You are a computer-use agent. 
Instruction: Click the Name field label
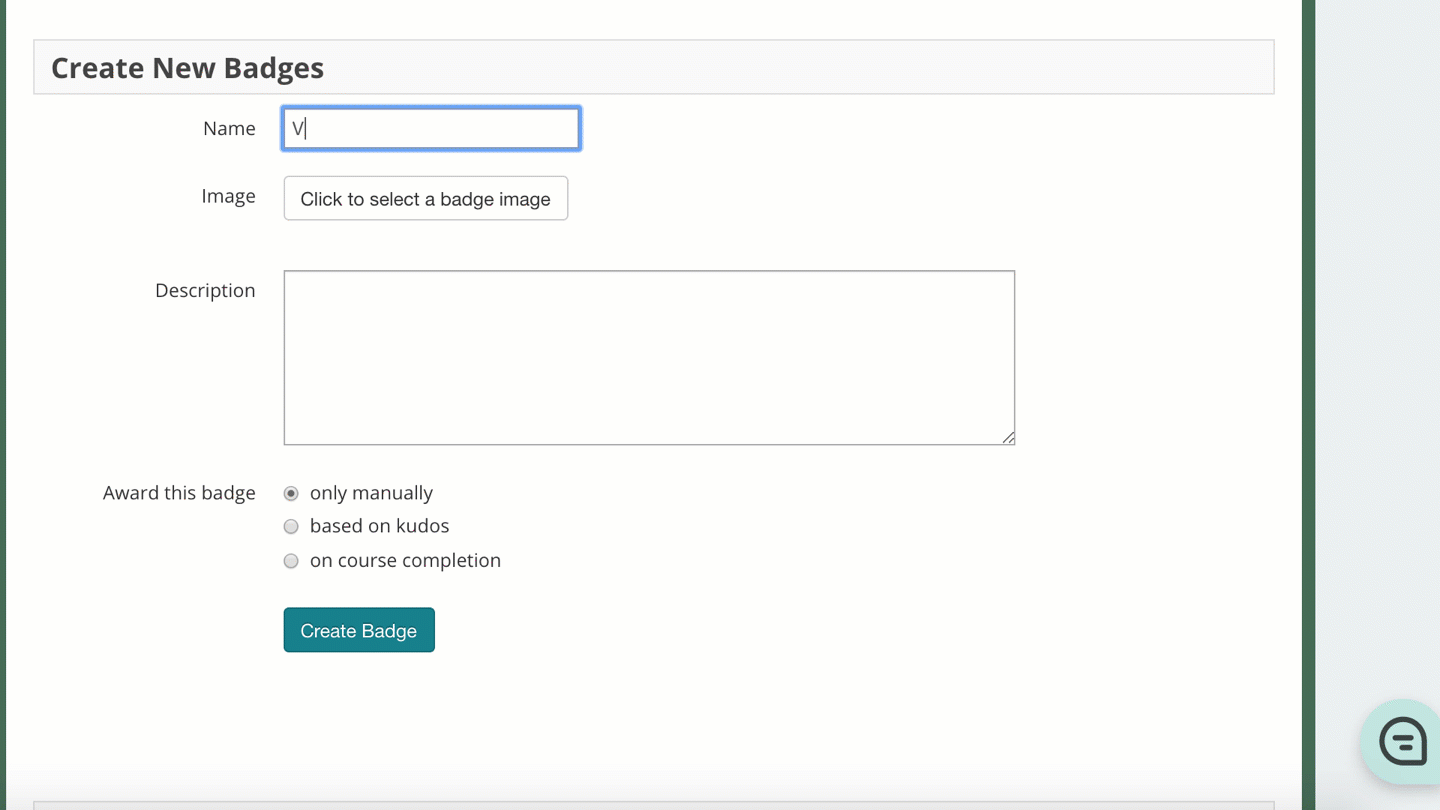click(229, 128)
